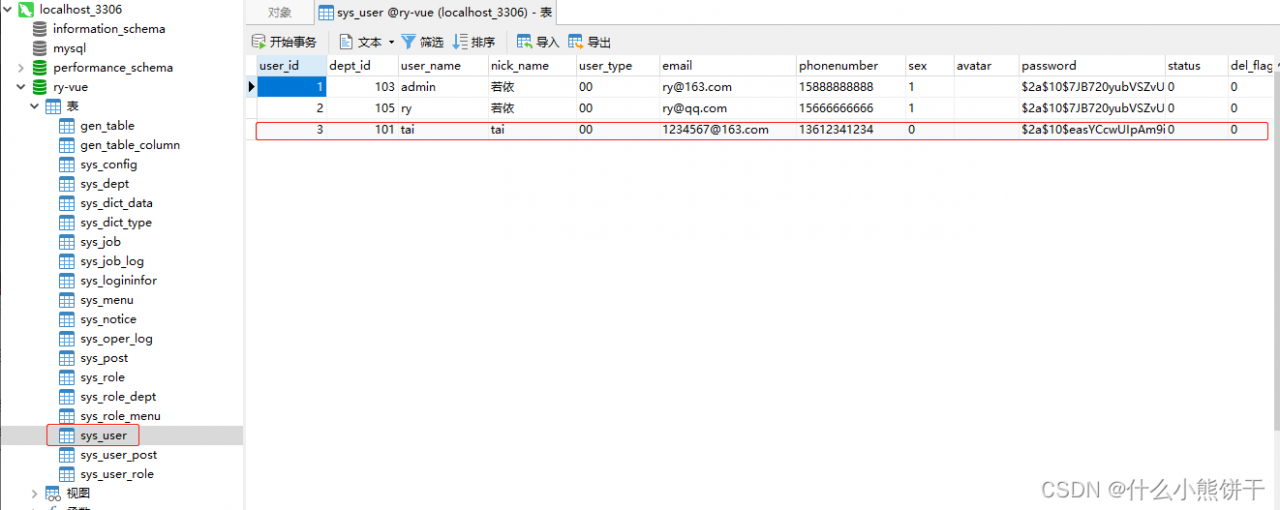Select the information_schema database icon
This screenshot has height=510, width=1280.
click(x=40, y=29)
